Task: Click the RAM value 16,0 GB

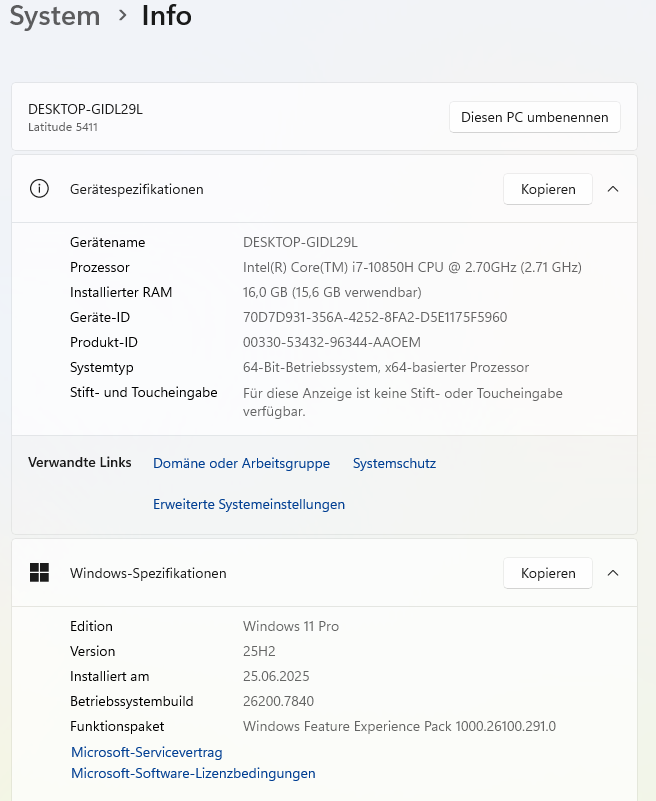Action: pos(332,292)
